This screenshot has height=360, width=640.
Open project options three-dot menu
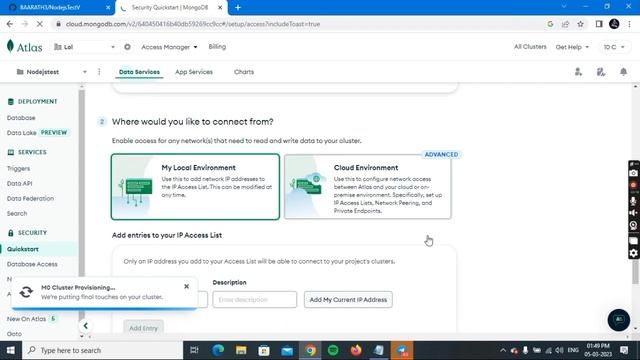(99, 72)
